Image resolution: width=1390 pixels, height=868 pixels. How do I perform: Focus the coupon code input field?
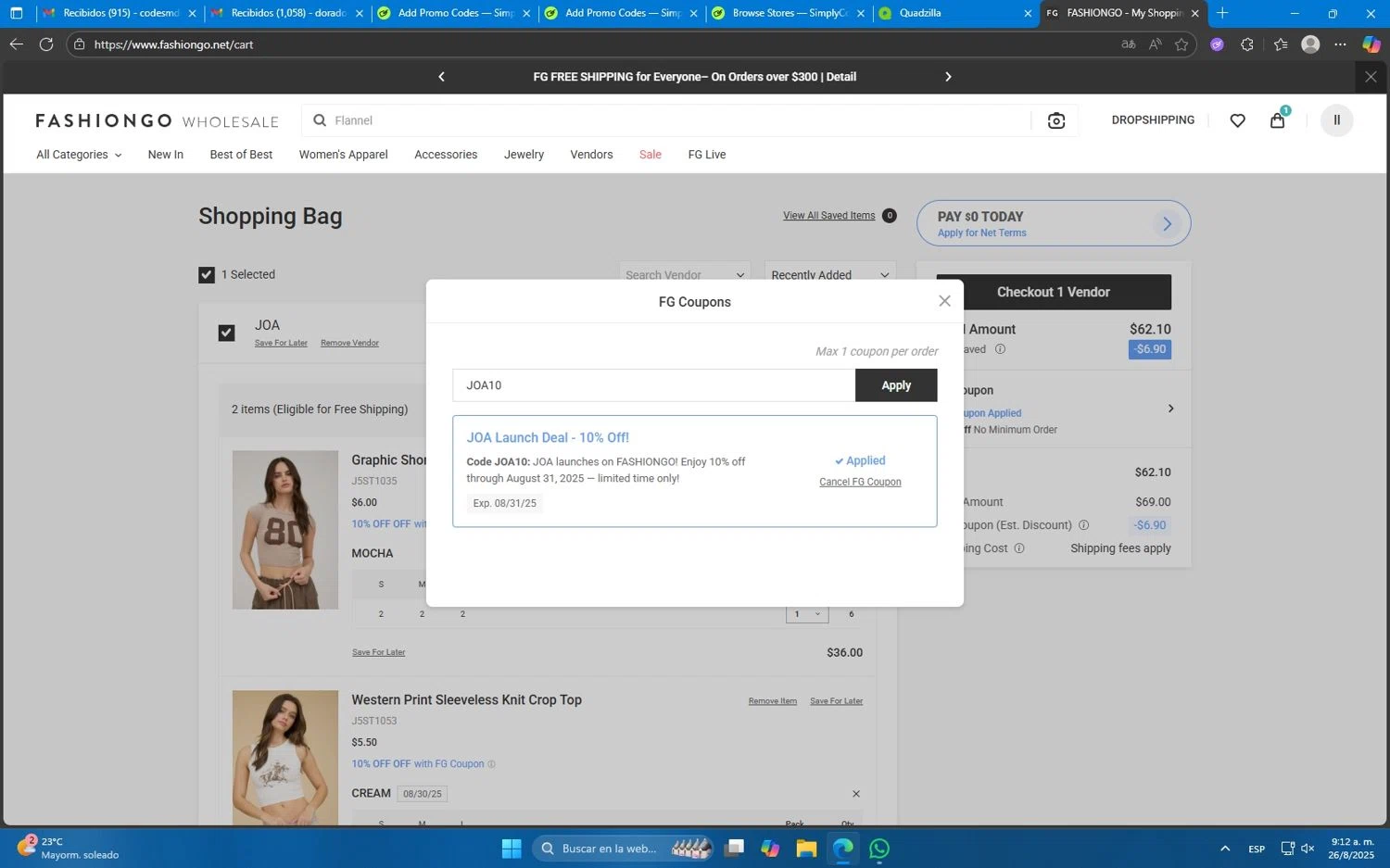(x=653, y=385)
